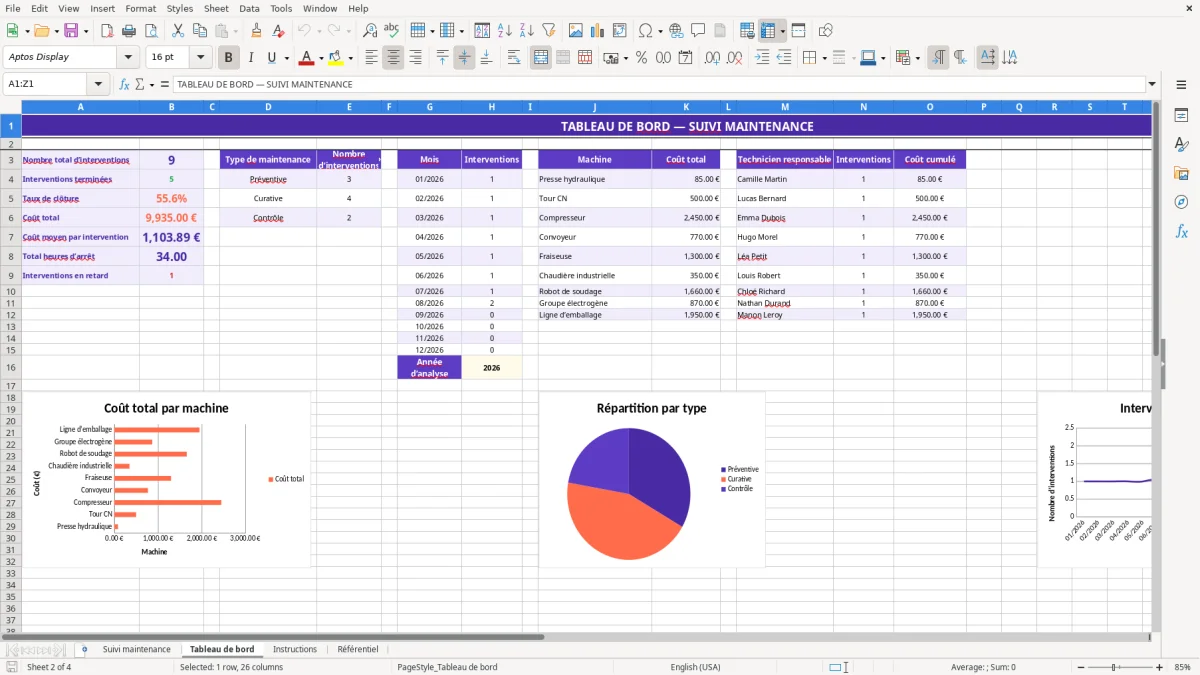1200x675 pixels.
Task: Open Find and Replace icon
Action: [370, 31]
